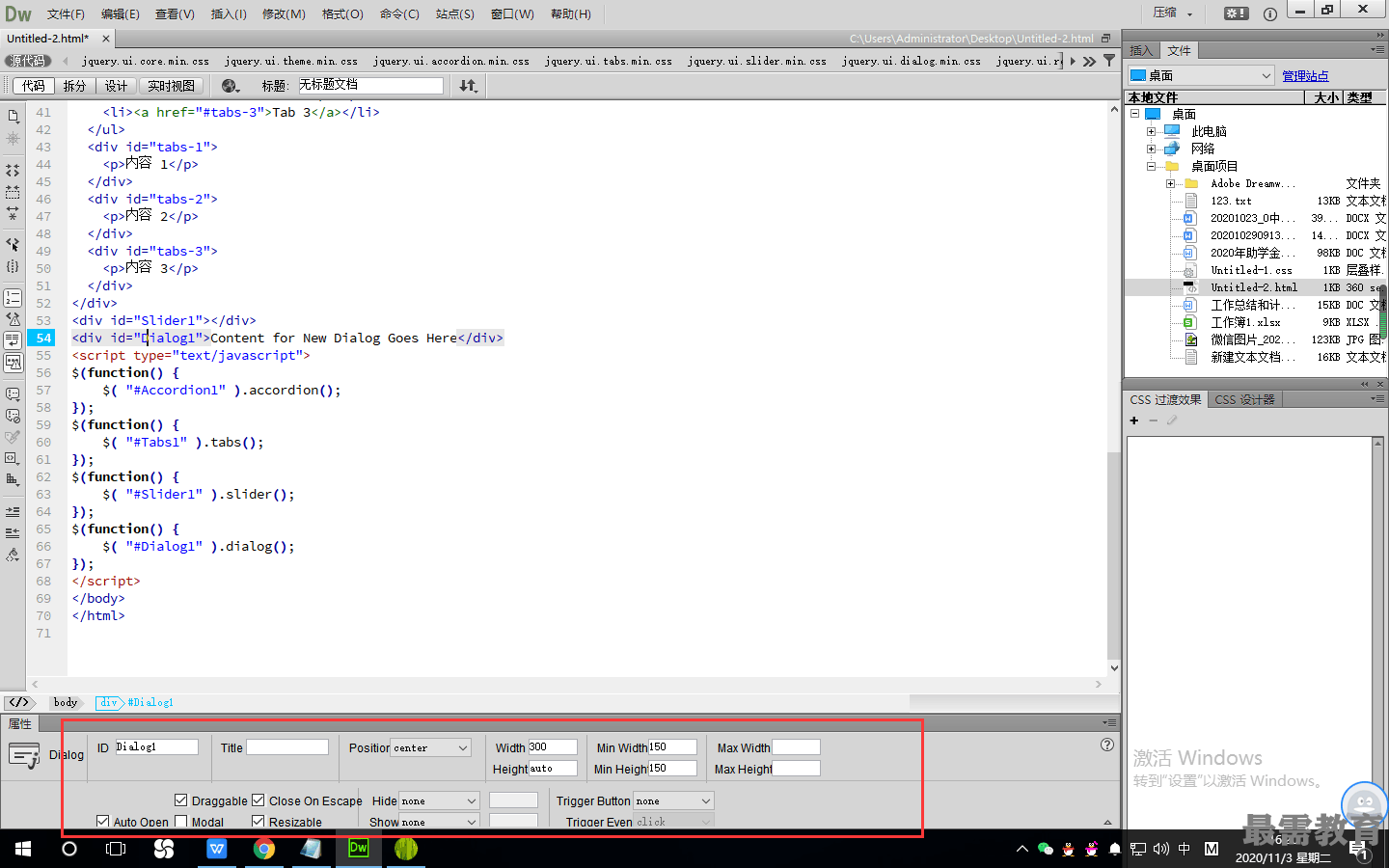Open the browser preview globe icon

(x=230, y=86)
